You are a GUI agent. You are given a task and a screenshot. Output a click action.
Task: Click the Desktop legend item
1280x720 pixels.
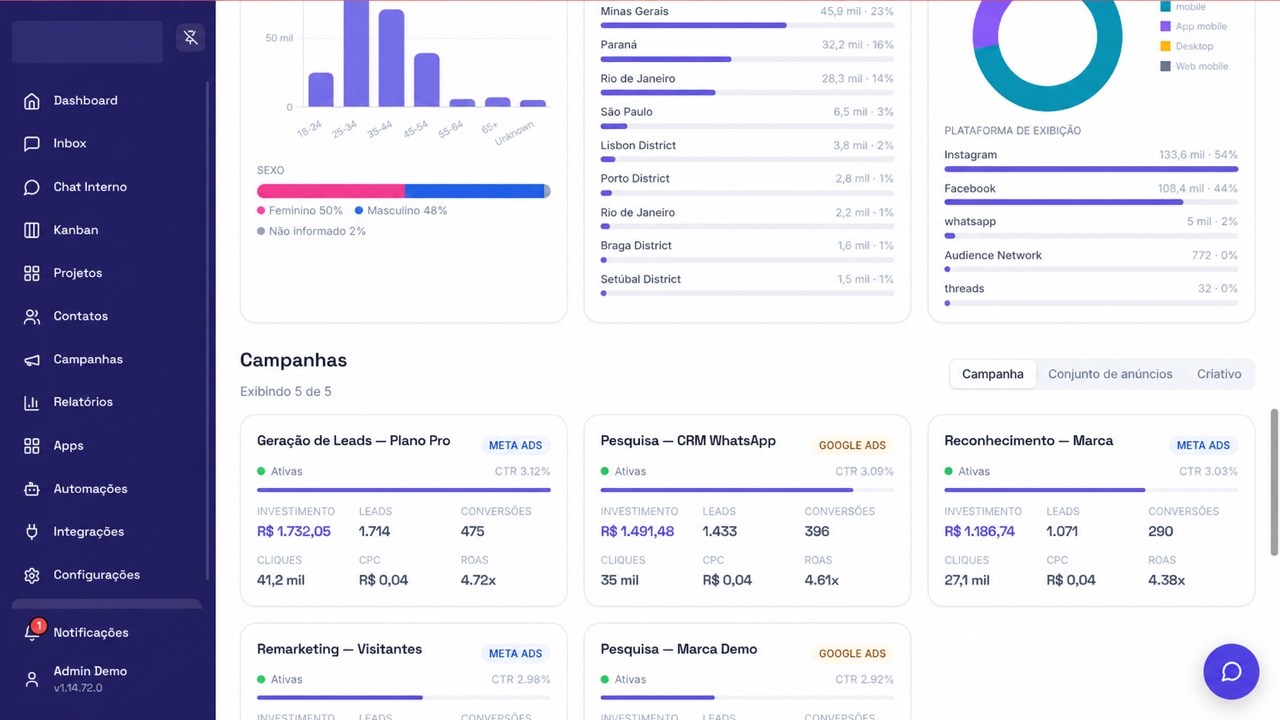(x=1187, y=47)
